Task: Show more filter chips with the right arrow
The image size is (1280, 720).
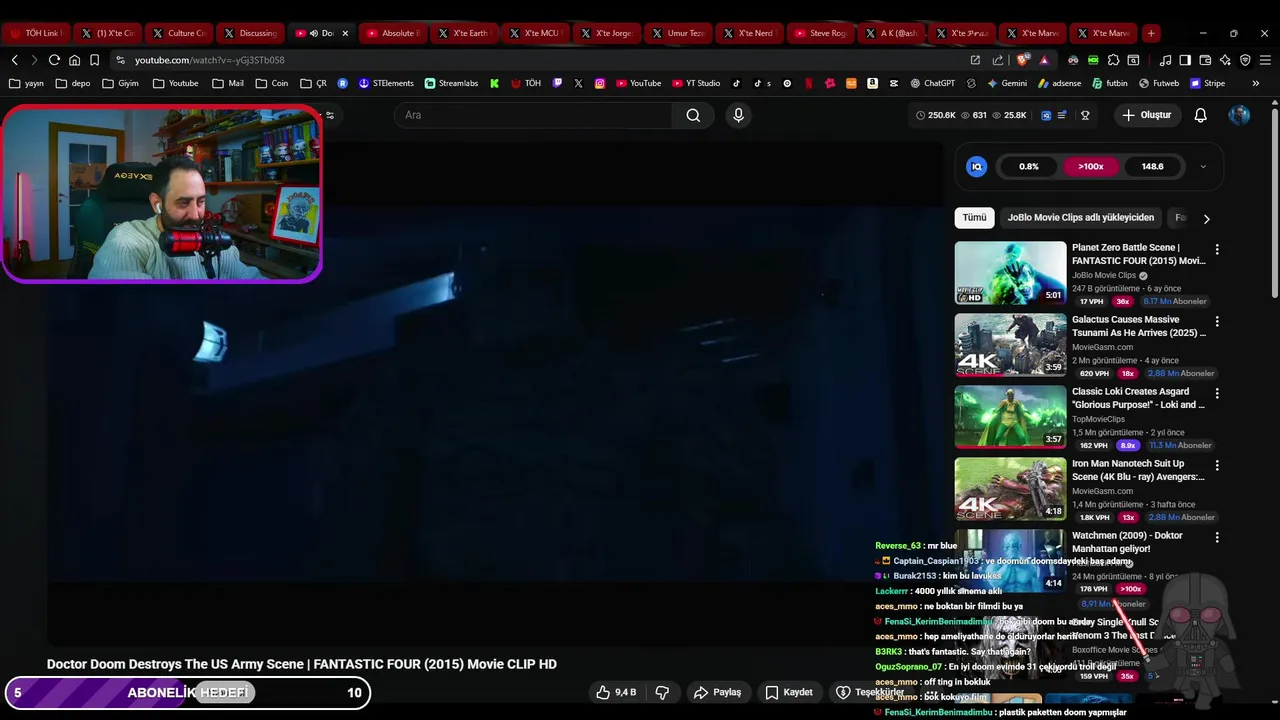Action: pyautogui.click(x=1206, y=218)
